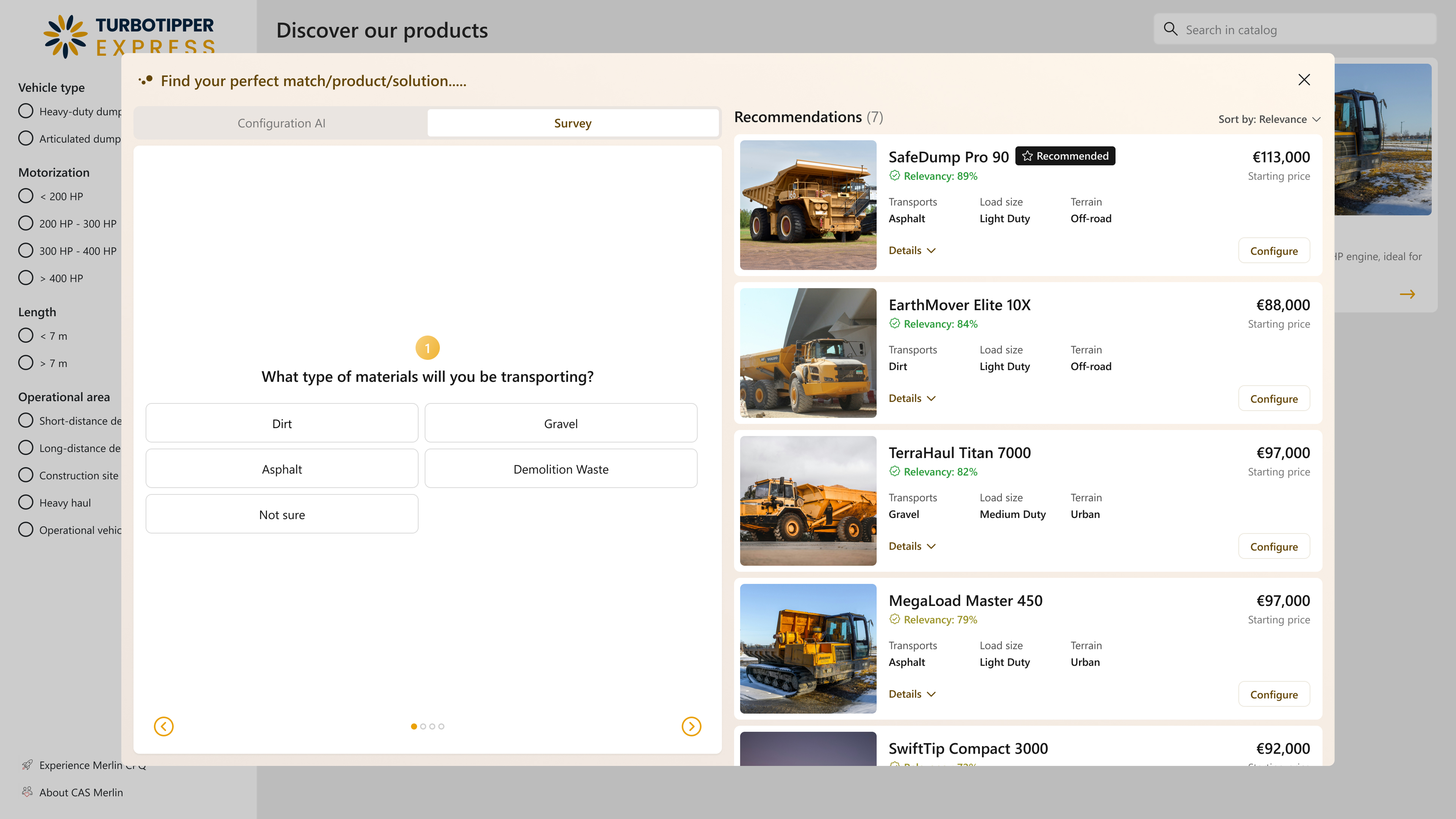This screenshot has height=819, width=1456.
Task: Click the third carousel dot indicator
Action: [x=432, y=726]
